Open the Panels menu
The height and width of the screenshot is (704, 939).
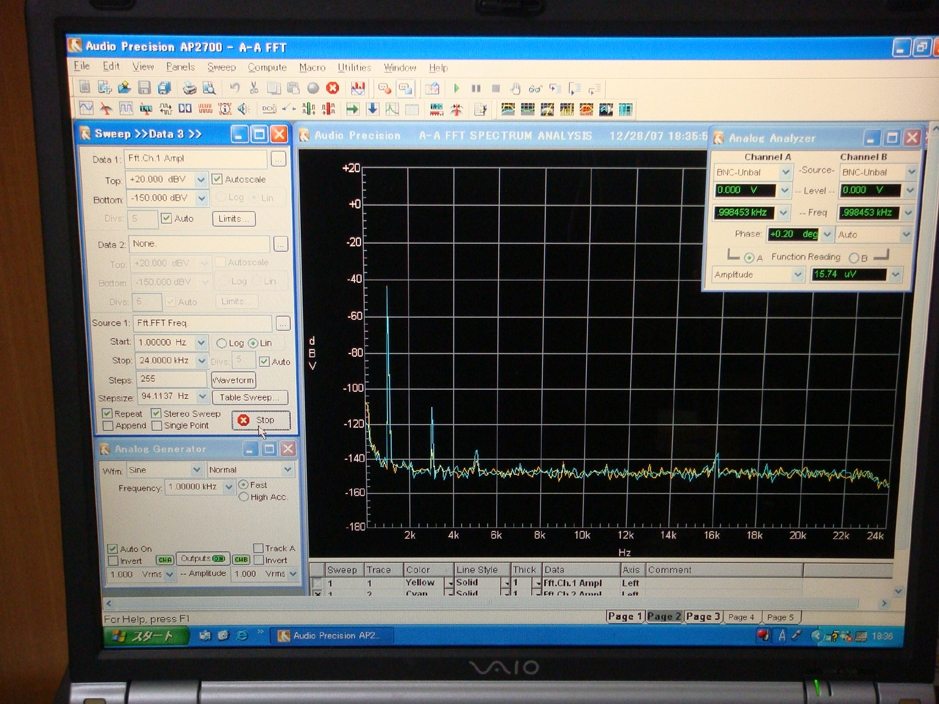[x=180, y=66]
